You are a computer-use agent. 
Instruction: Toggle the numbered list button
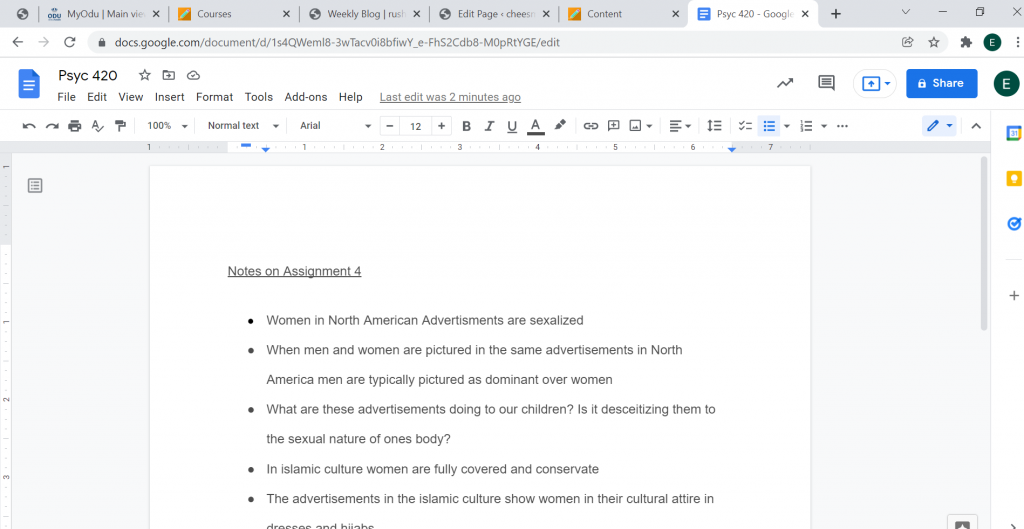click(807, 126)
